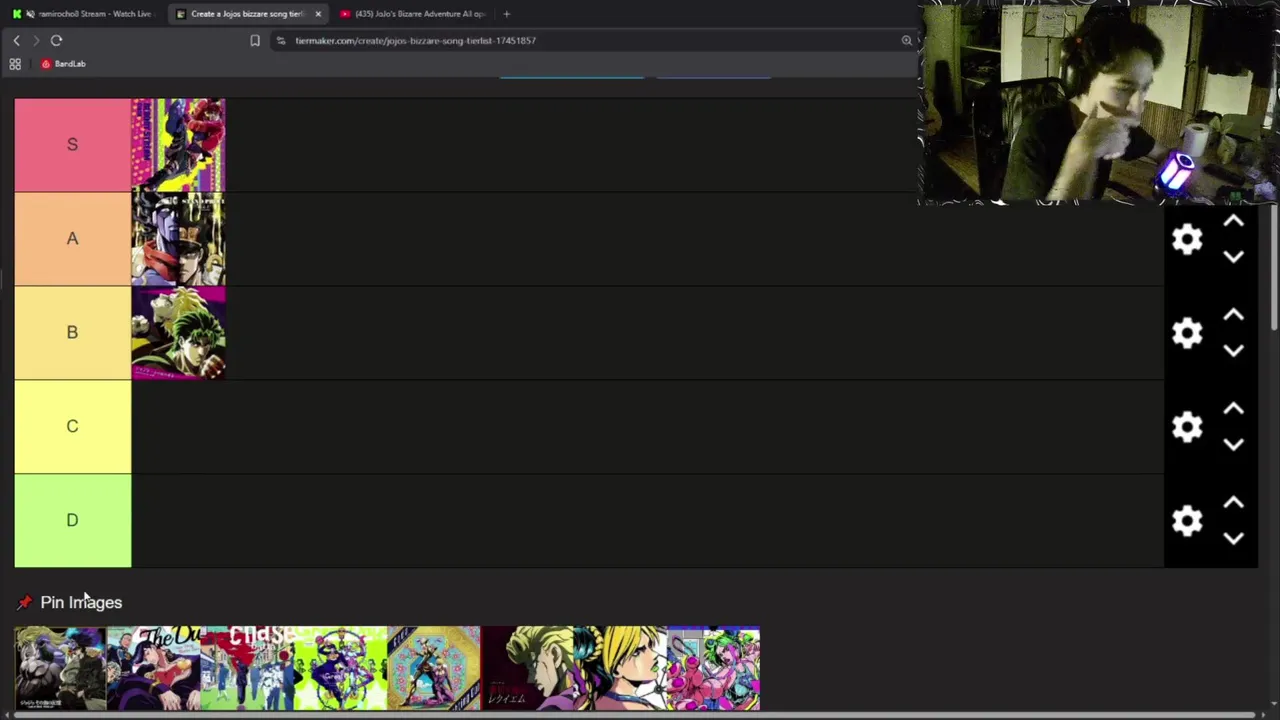The width and height of the screenshot is (1280, 720).
Task: Click the light-orange B tier label
Action: point(72,333)
